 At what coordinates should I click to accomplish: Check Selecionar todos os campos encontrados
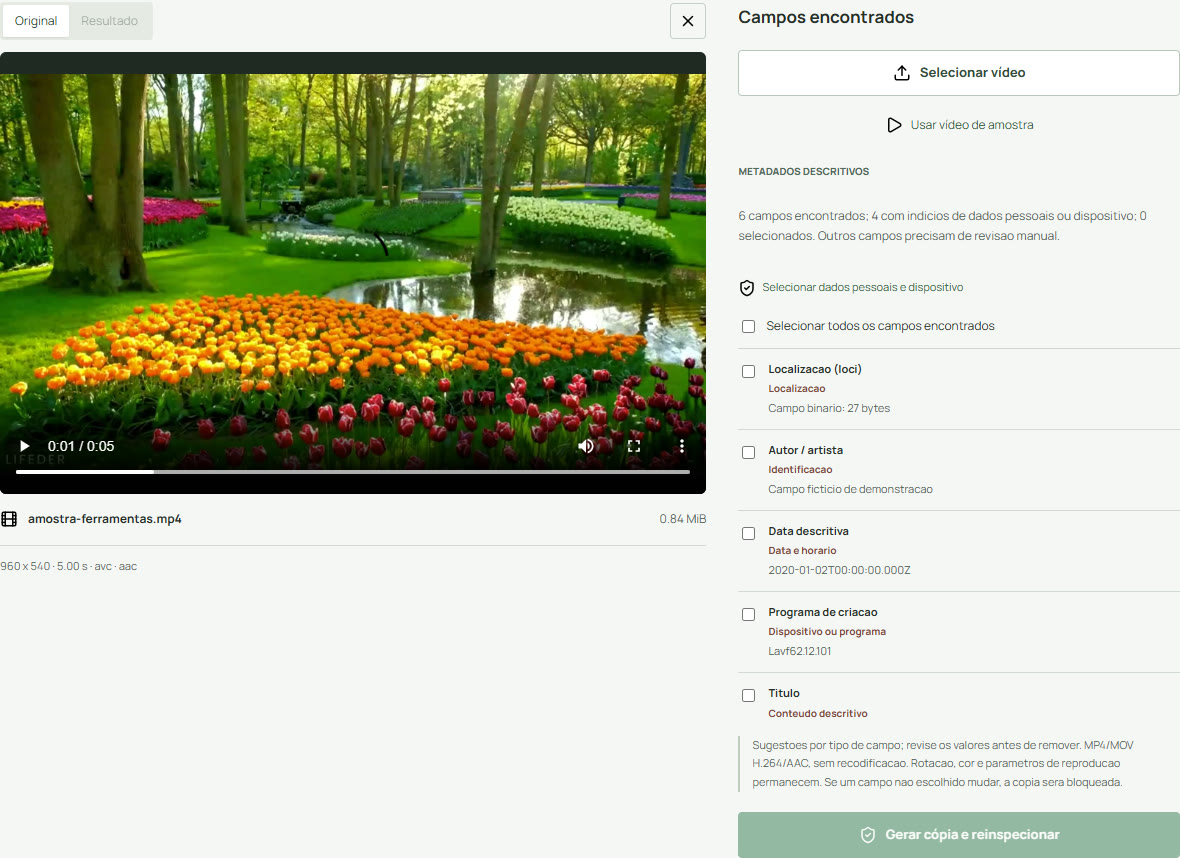click(x=748, y=327)
